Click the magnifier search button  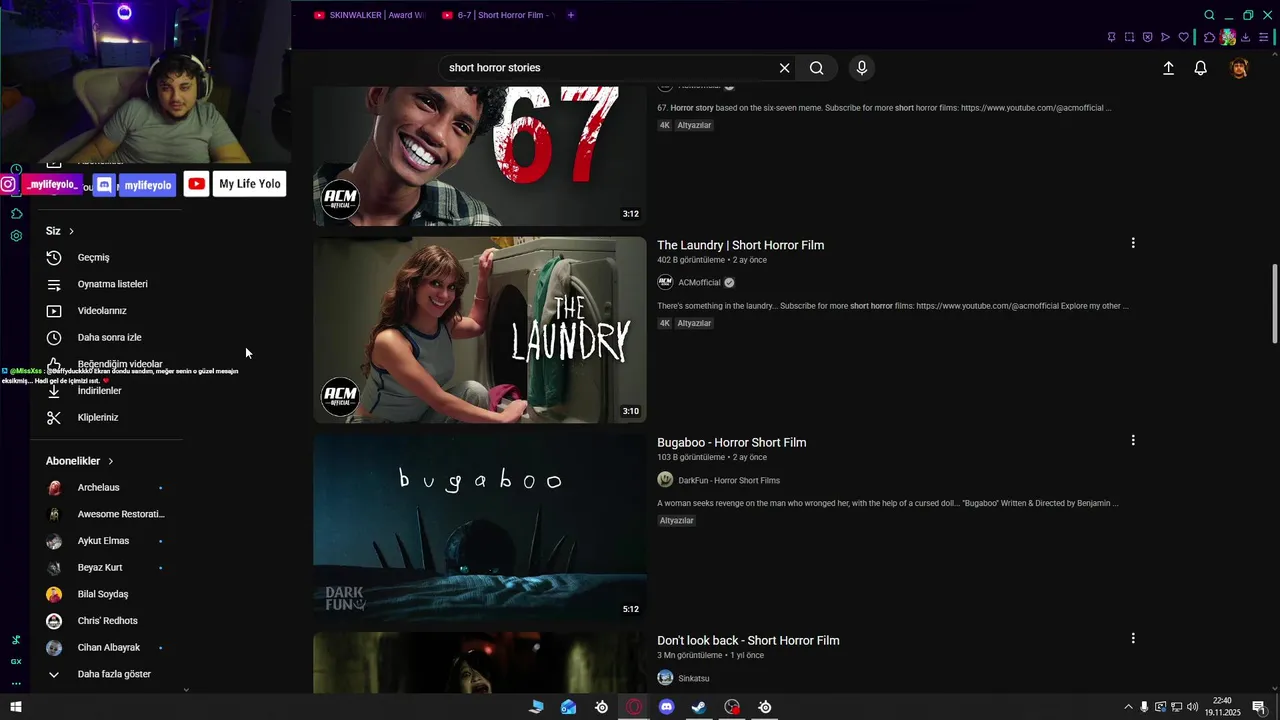[817, 68]
